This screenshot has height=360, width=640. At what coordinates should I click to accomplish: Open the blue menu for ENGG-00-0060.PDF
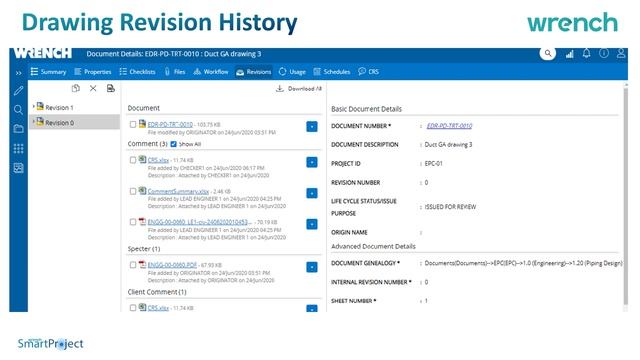(x=312, y=267)
